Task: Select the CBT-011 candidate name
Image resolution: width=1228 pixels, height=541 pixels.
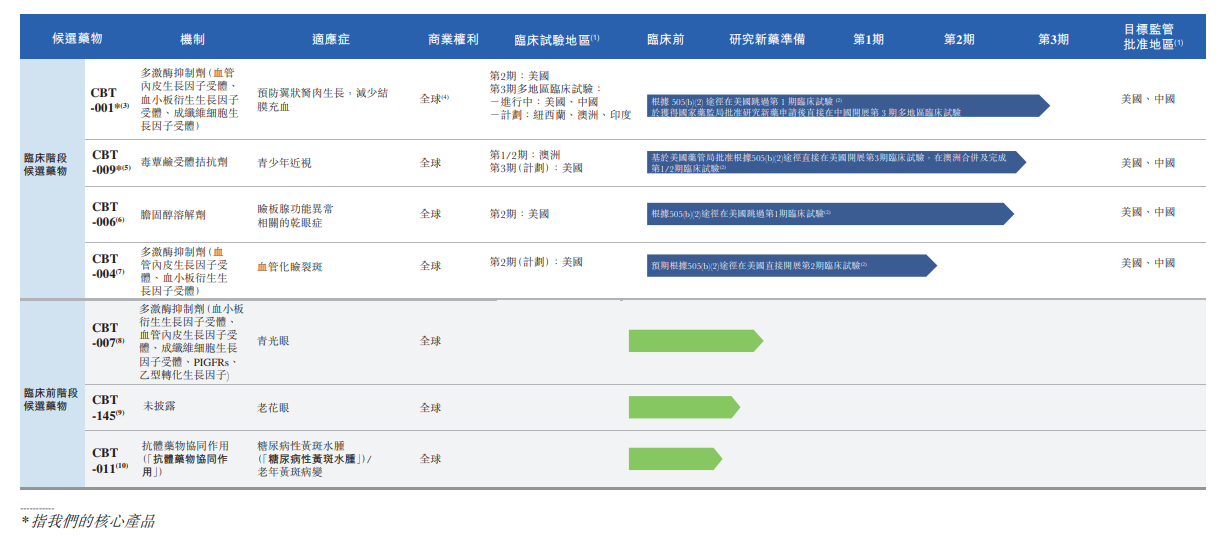Action: click(110, 459)
